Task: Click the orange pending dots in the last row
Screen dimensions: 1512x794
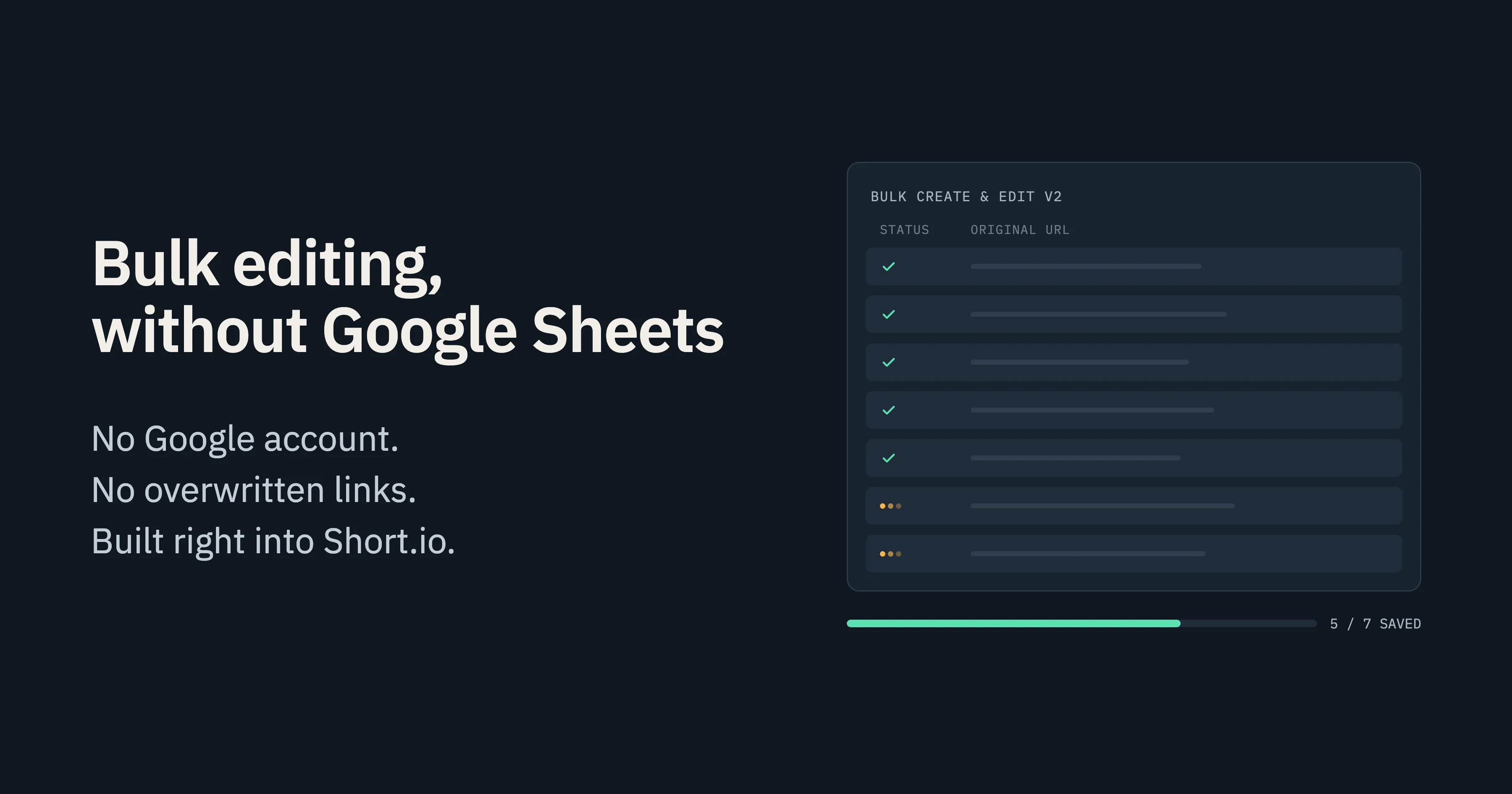Action: click(x=890, y=554)
